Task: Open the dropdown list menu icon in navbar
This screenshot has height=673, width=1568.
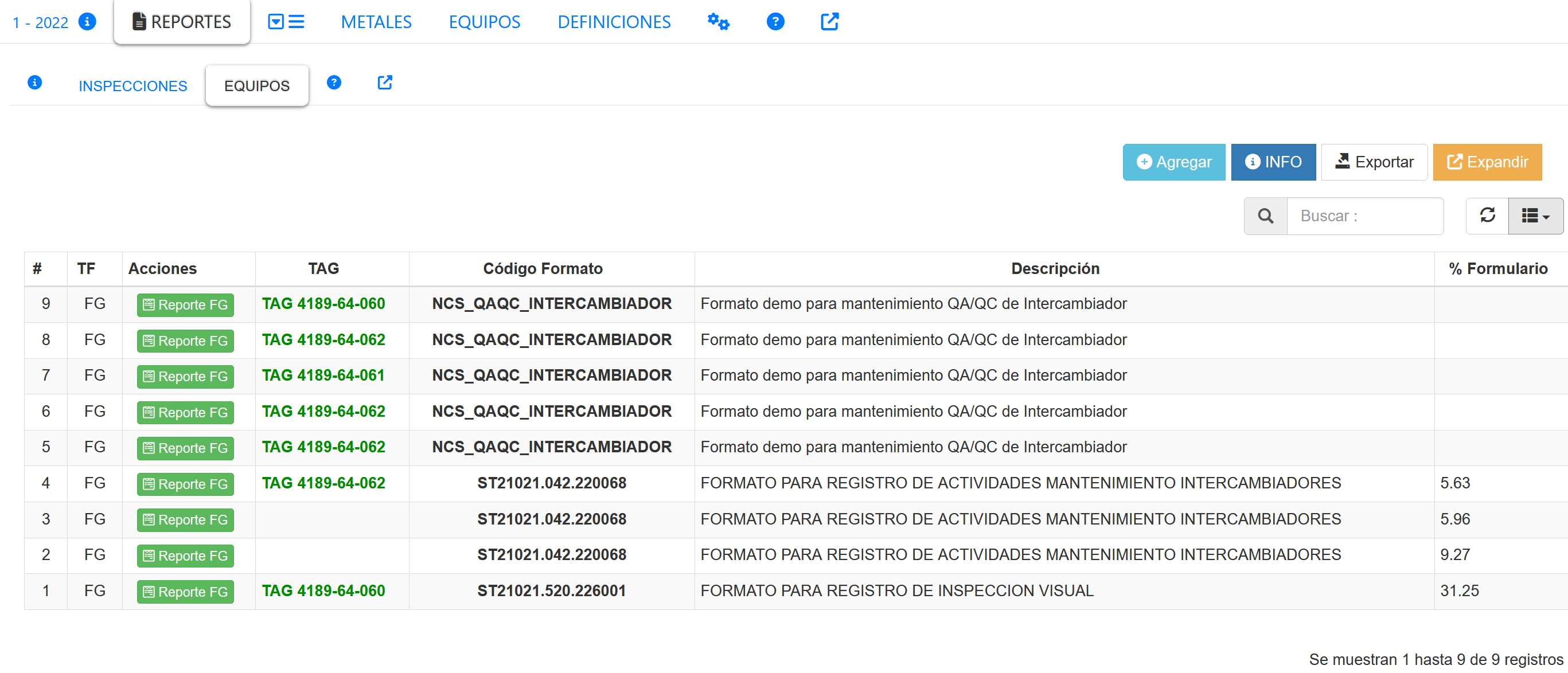Action: coord(286,22)
